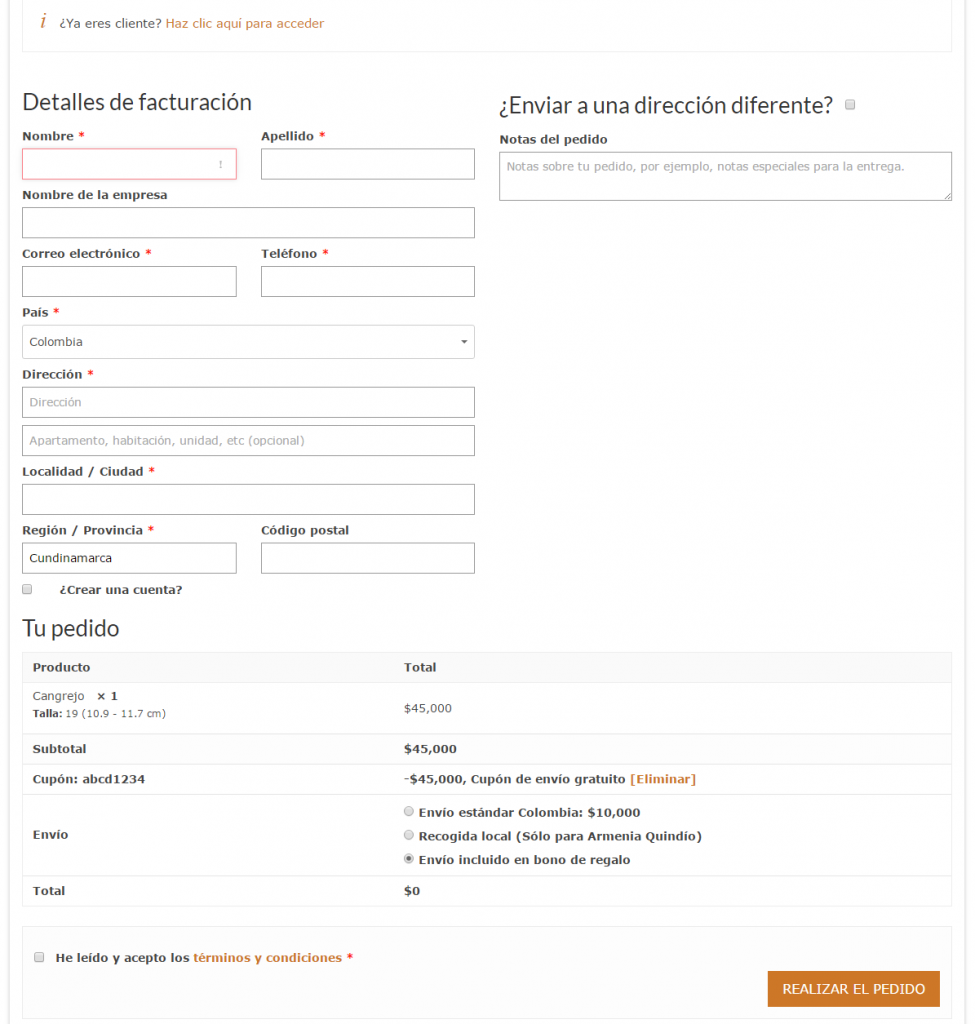Focus the Apellido input field
The image size is (975, 1024).
click(368, 164)
